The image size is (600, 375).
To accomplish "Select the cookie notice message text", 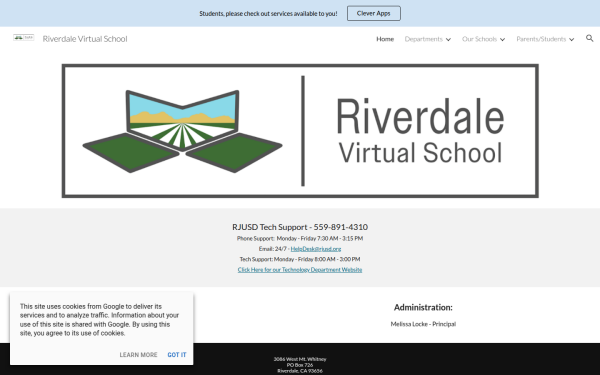I will [x=99, y=320].
